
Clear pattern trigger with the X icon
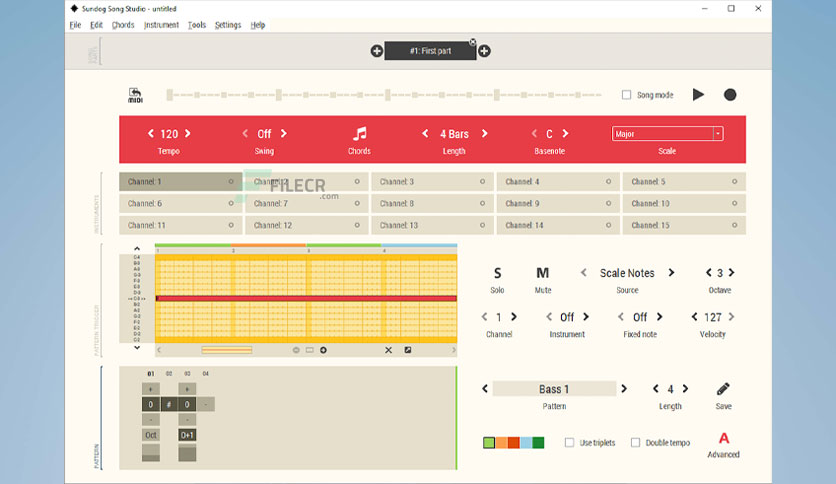point(388,350)
